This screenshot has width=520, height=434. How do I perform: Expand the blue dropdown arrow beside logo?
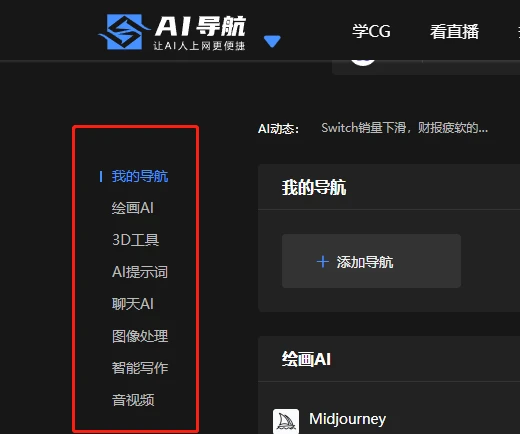pos(272,41)
